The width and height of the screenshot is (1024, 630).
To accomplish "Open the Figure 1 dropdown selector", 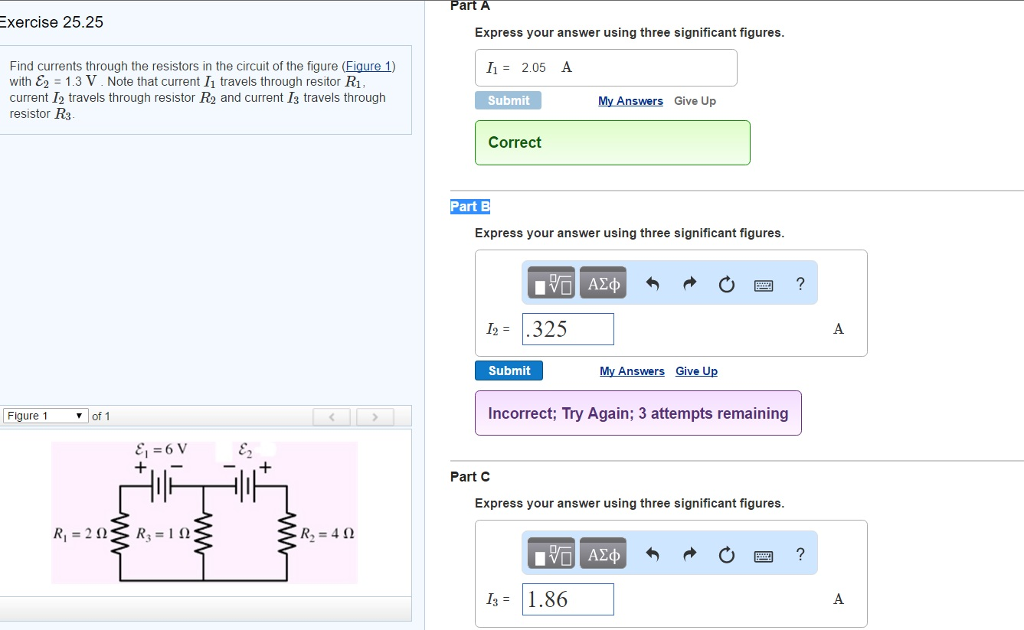I will tap(45, 415).
